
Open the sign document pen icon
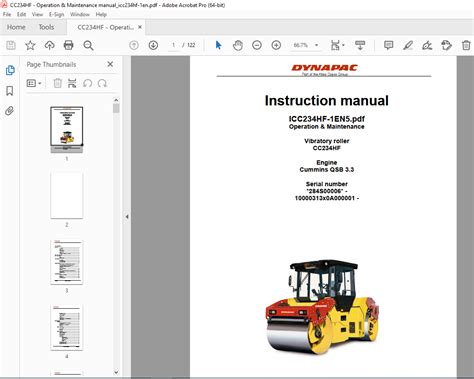tap(427, 45)
